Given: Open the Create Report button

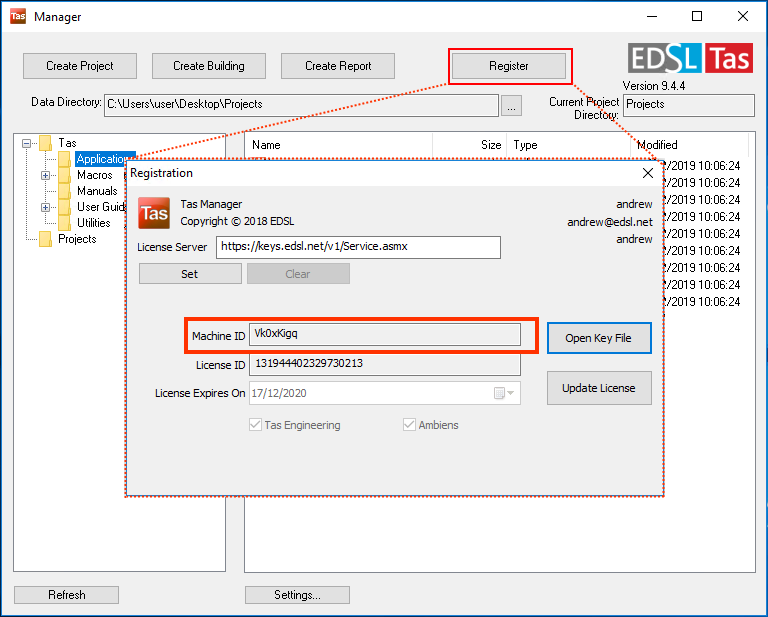Looking at the screenshot, I should tap(338, 66).
